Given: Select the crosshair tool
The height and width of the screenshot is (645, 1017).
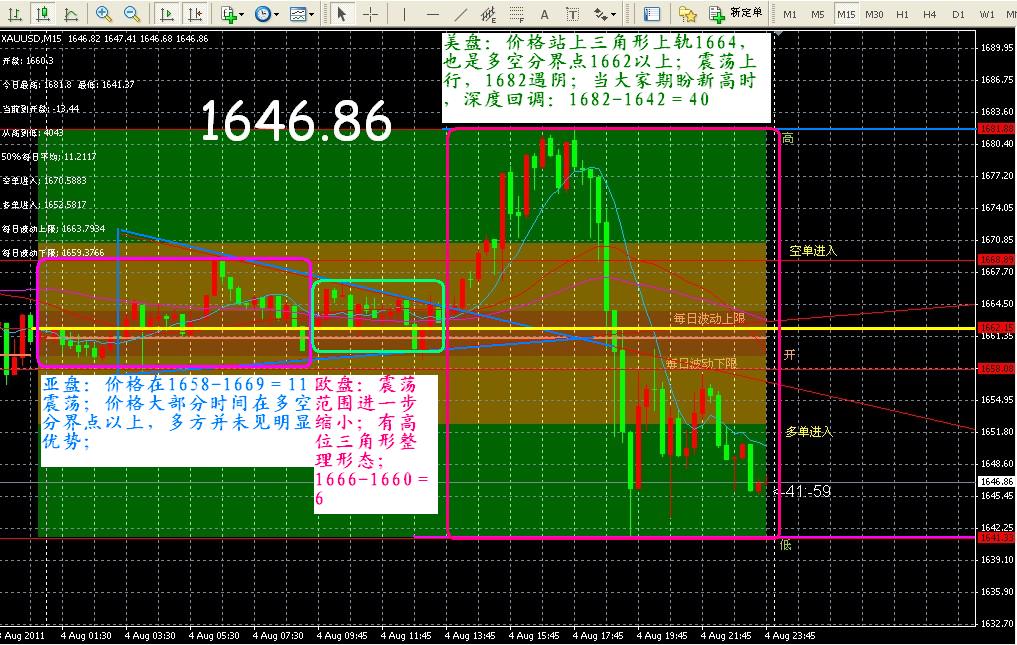Looking at the screenshot, I should (x=370, y=14).
